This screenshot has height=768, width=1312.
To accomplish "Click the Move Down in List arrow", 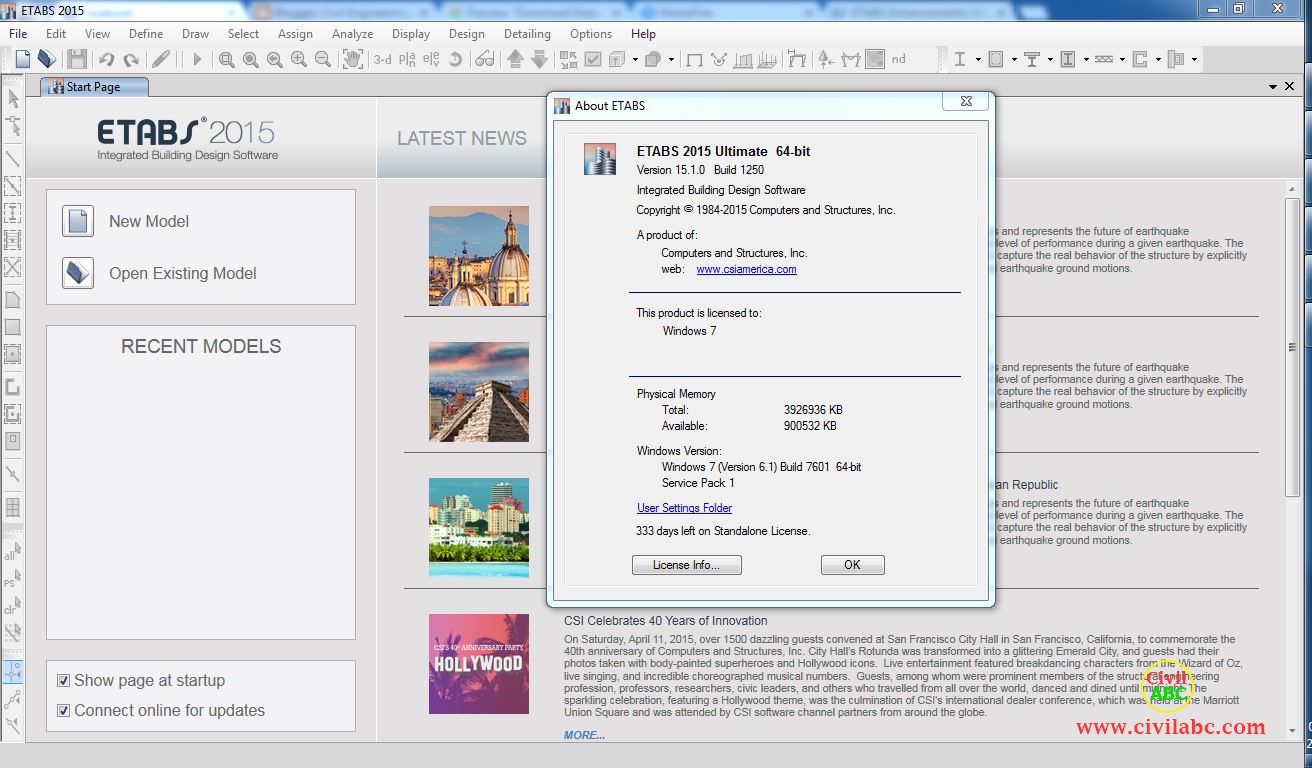I will [539, 60].
